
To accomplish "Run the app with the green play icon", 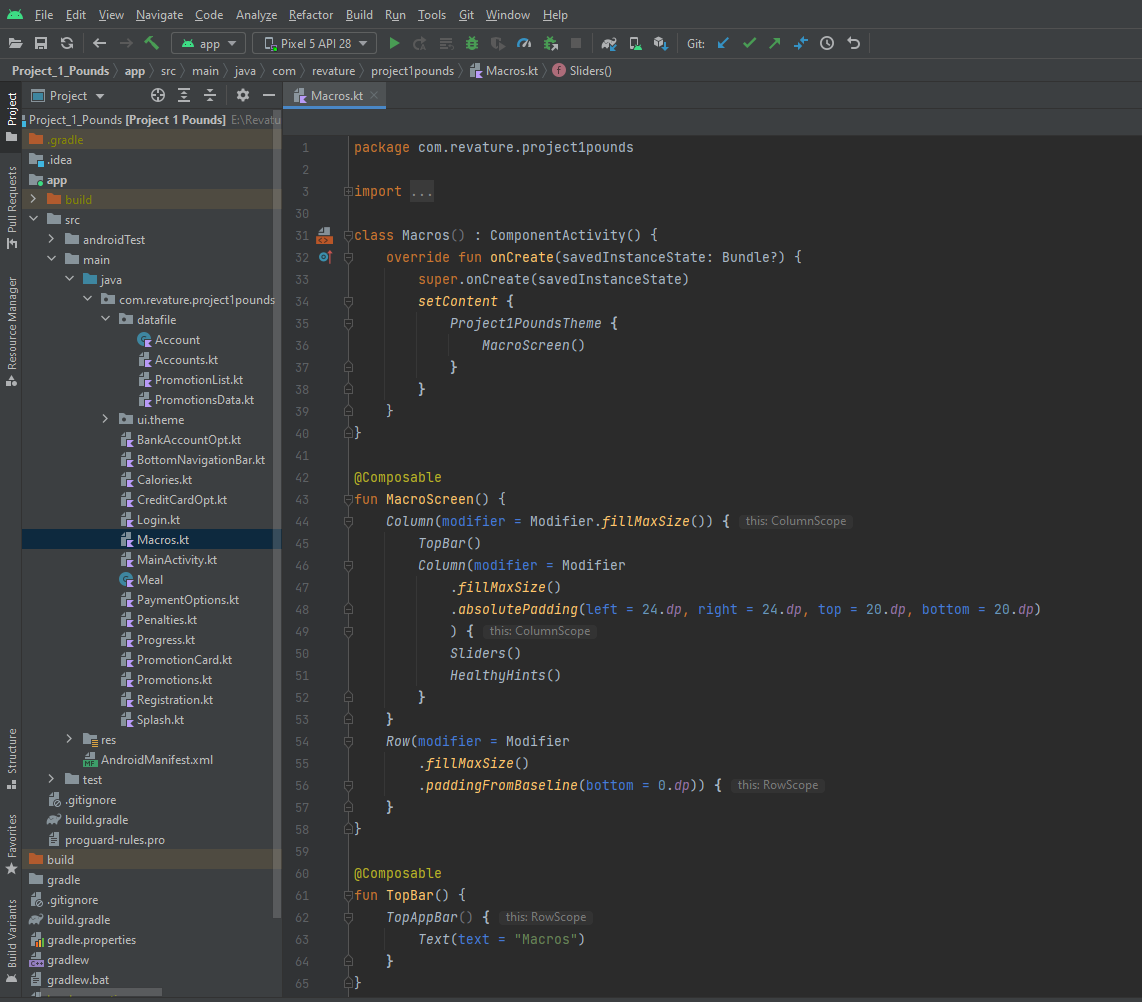I will [394, 44].
